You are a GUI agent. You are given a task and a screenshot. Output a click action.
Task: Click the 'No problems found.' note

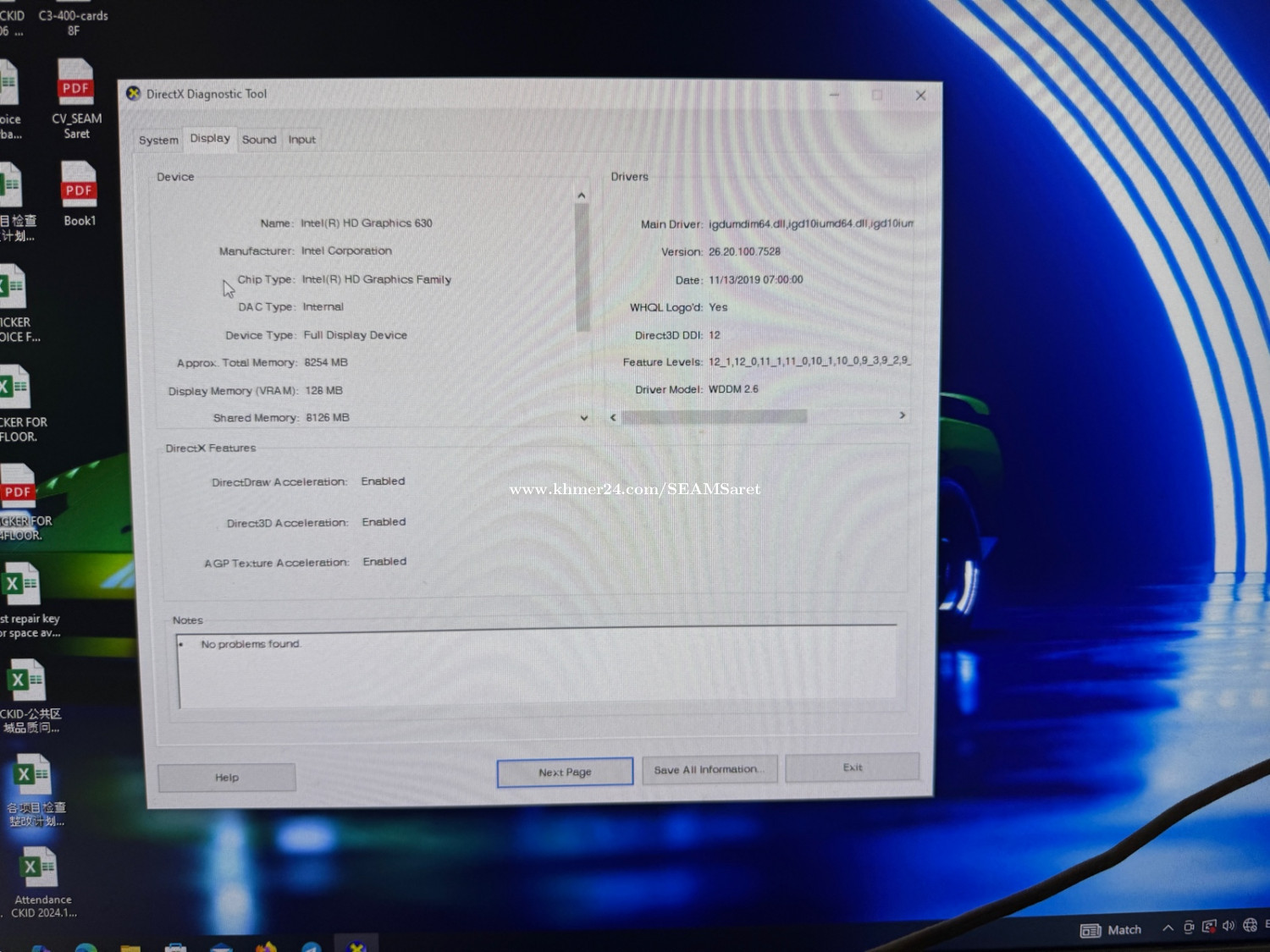[x=251, y=644]
